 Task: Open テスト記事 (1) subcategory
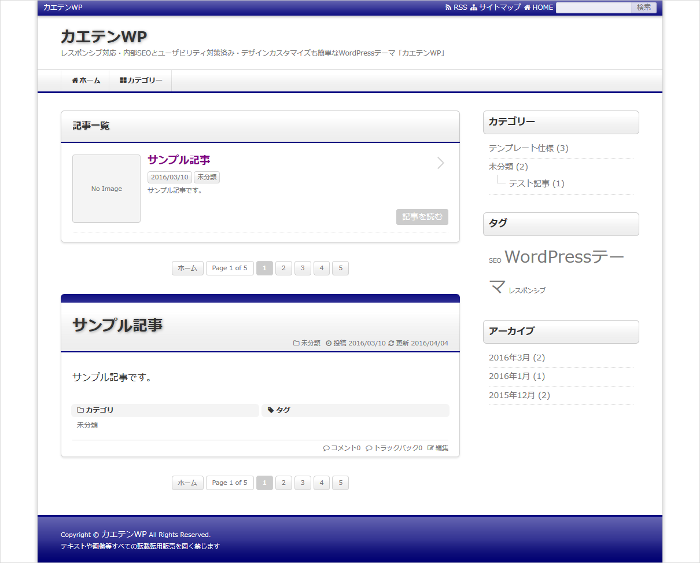click(537, 183)
